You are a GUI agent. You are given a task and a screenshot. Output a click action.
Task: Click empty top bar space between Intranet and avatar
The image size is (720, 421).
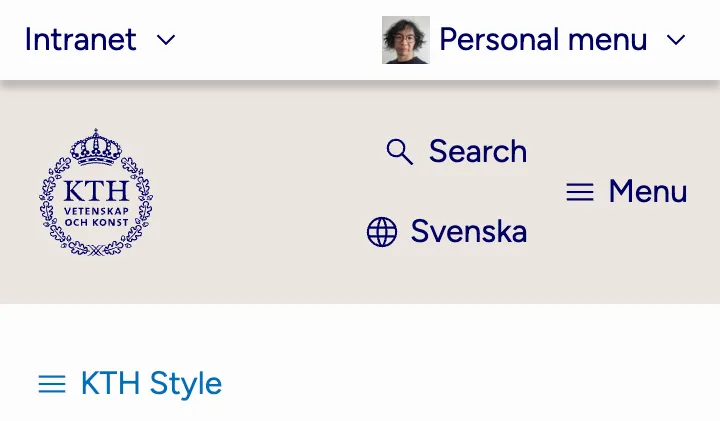(280, 40)
